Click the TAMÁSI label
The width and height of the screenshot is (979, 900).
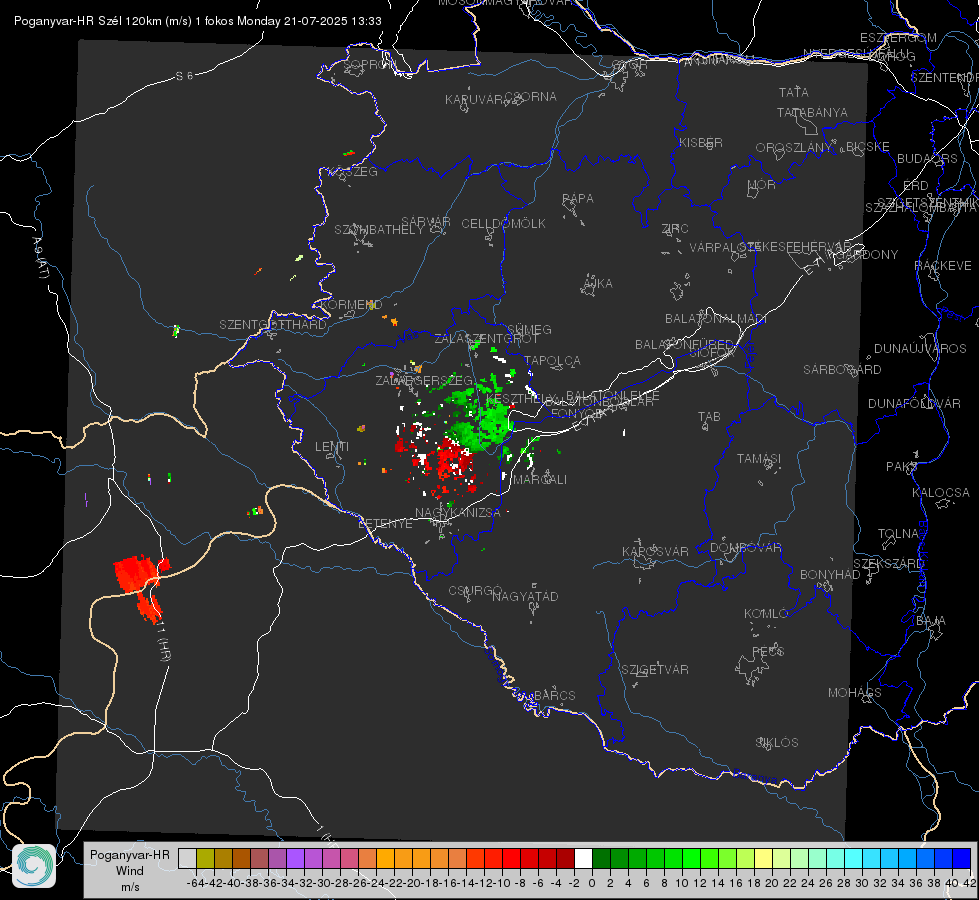(759, 458)
